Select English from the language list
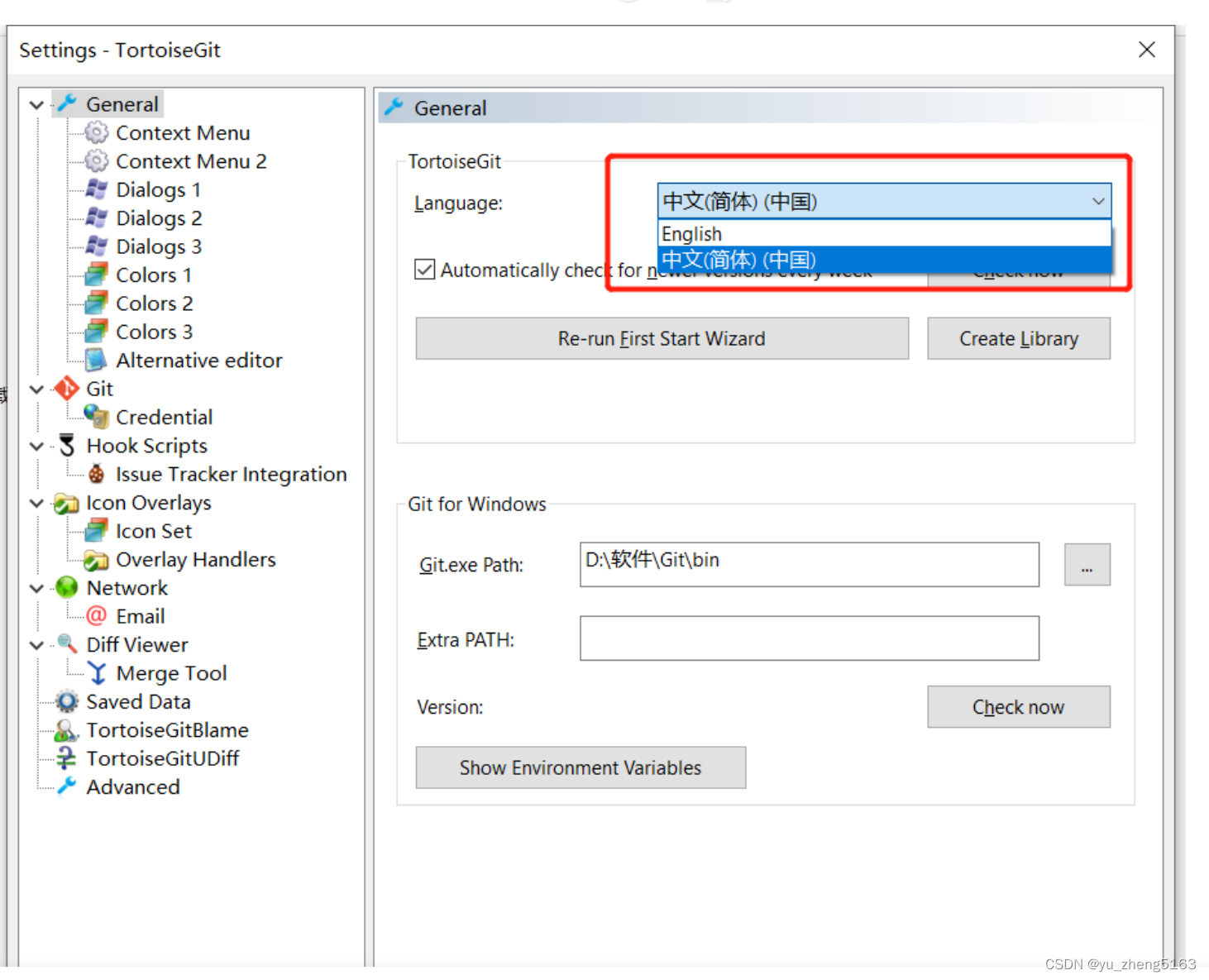This screenshot has height=980, width=1209. click(x=744, y=233)
